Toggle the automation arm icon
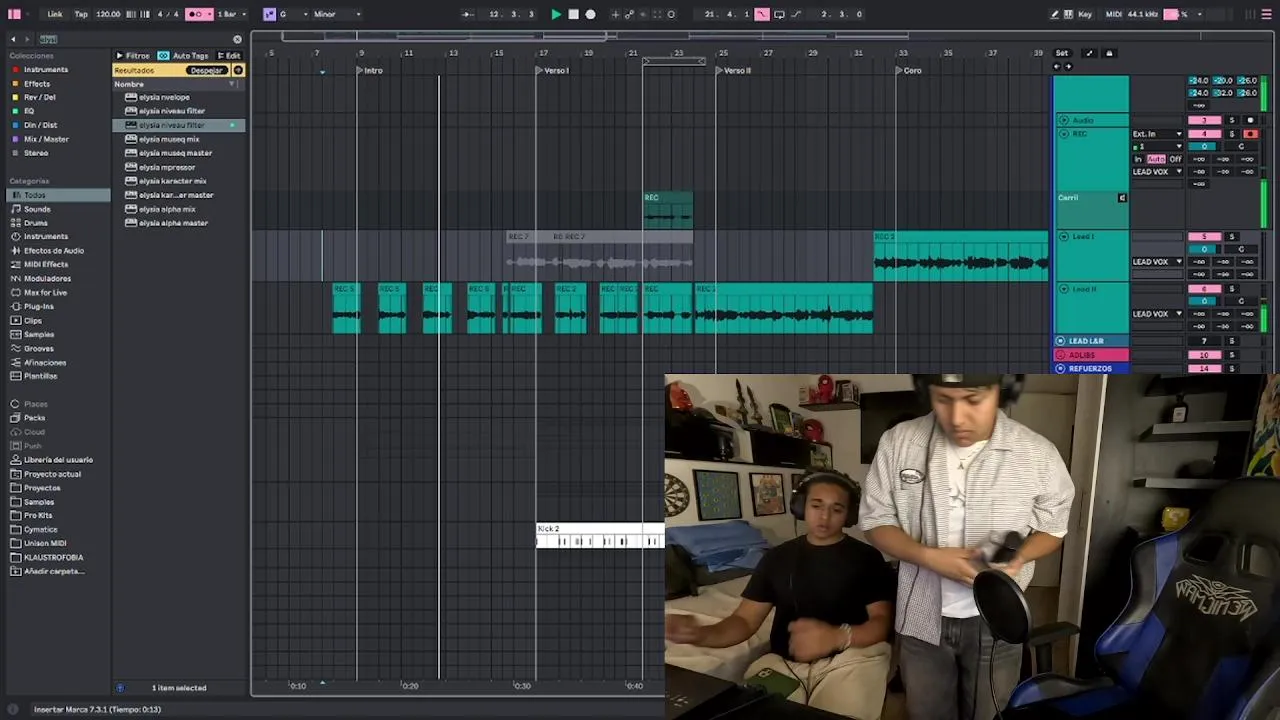This screenshot has height=720, width=1280. point(629,14)
